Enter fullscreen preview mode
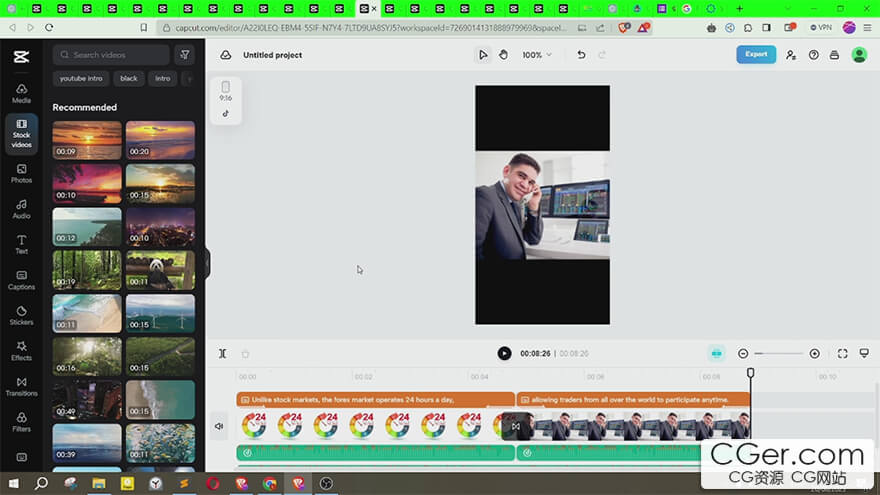Viewport: 880px width, 495px height. point(842,353)
